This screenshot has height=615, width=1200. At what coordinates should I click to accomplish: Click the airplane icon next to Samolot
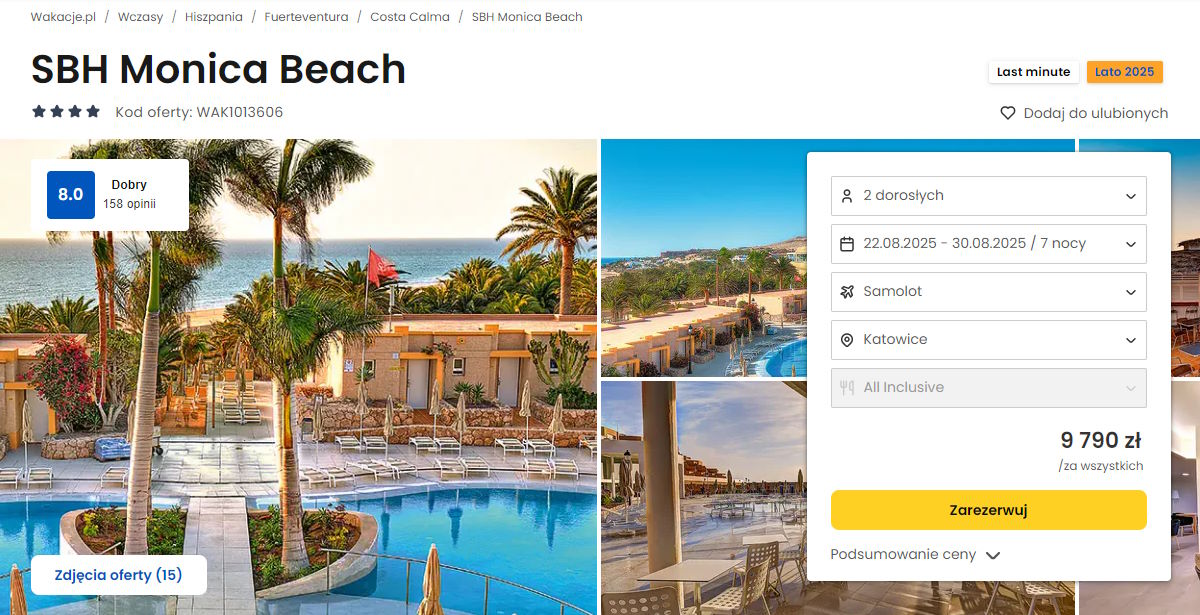(x=847, y=292)
